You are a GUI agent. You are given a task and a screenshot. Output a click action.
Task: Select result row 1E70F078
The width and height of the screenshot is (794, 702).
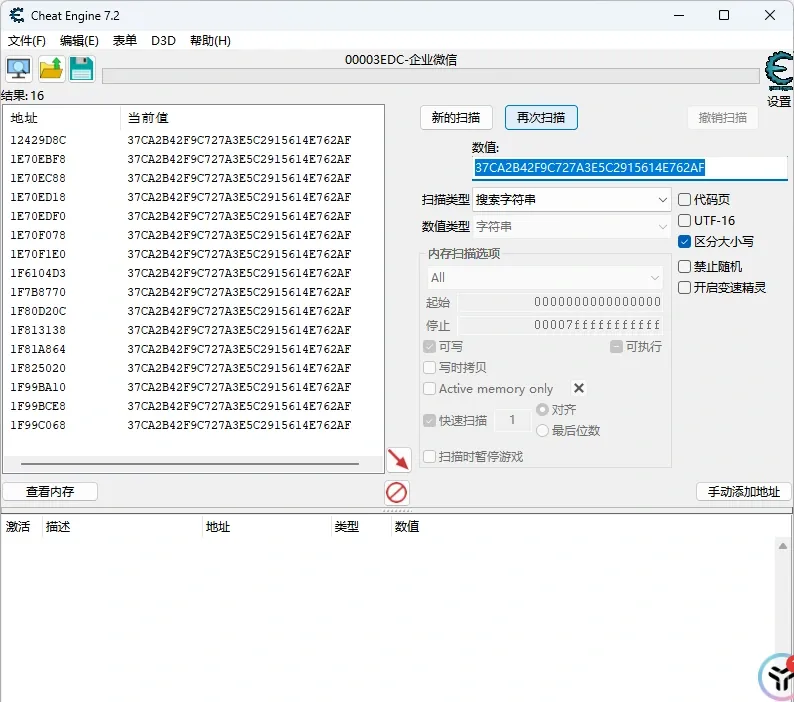[193, 235]
